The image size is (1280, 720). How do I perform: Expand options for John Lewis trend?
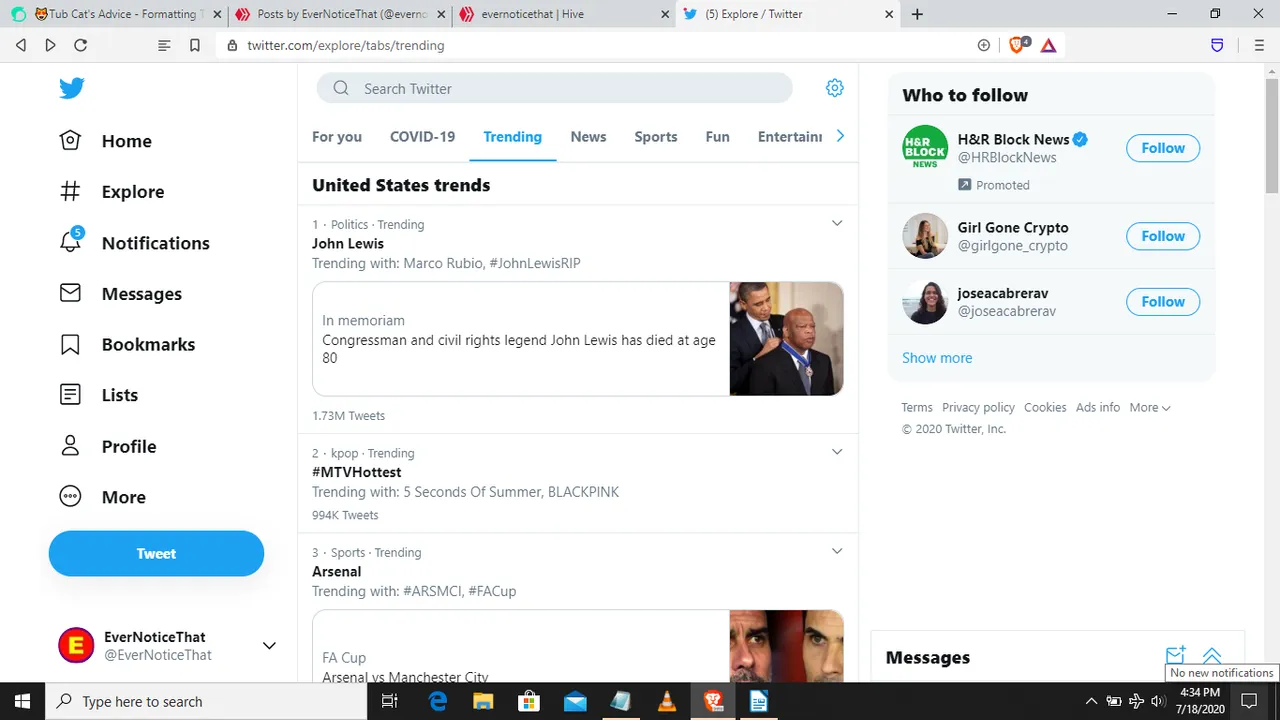pos(837,223)
